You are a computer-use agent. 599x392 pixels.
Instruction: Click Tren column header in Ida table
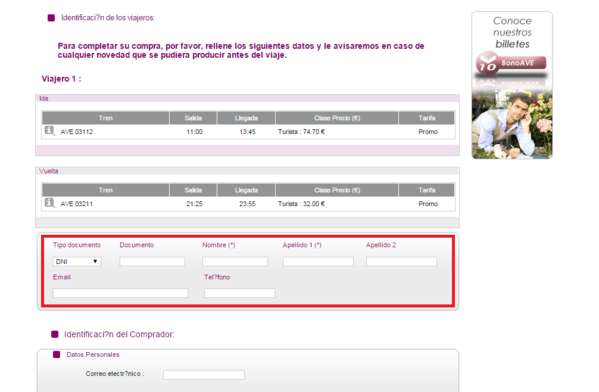(105, 118)
